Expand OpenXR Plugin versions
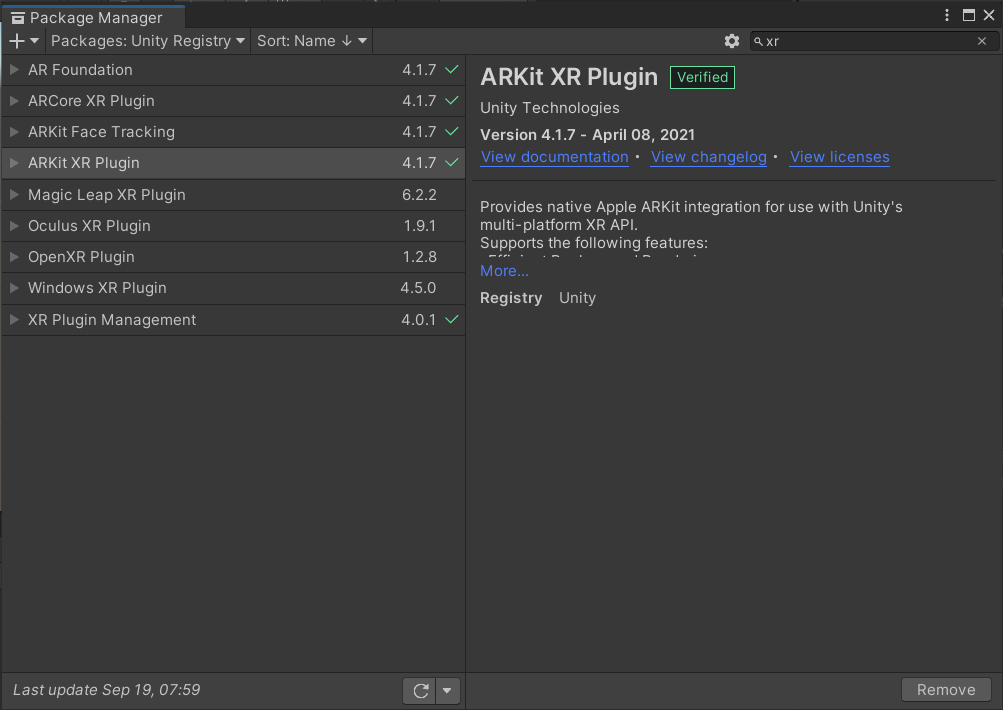The width and height of the screenshot is (1003, 710). (14, 256)
